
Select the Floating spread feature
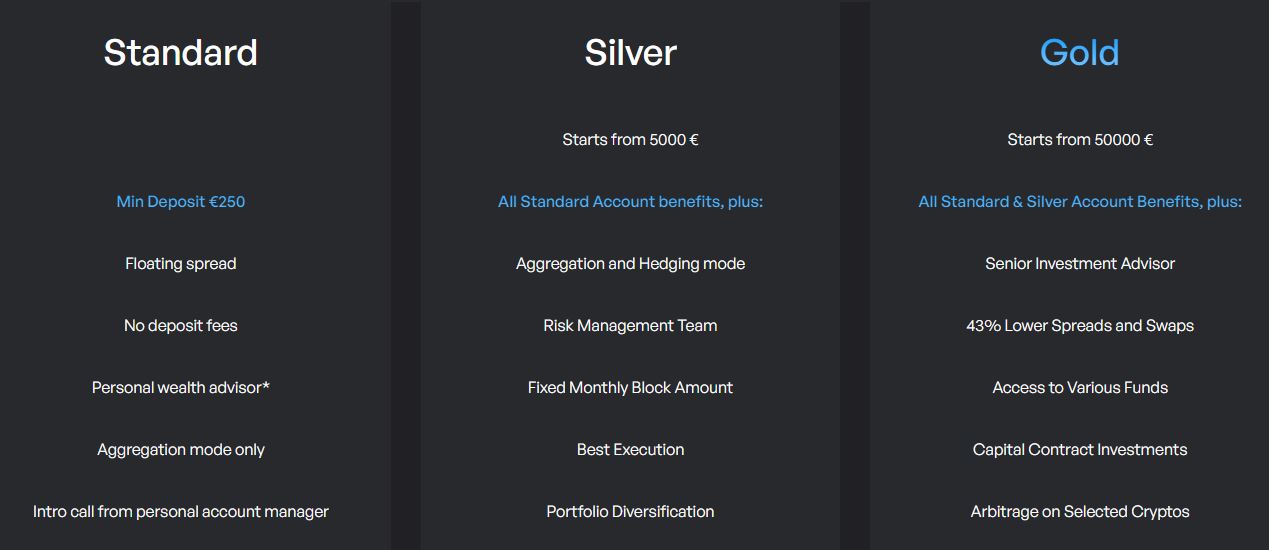coord(180,263)
